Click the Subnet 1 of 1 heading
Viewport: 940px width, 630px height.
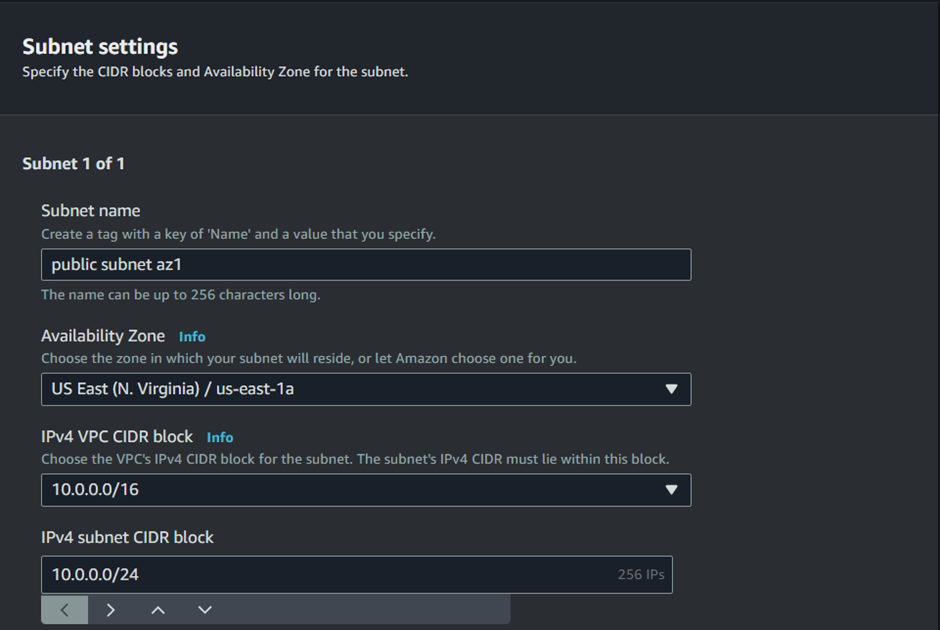tap(73, 164)
